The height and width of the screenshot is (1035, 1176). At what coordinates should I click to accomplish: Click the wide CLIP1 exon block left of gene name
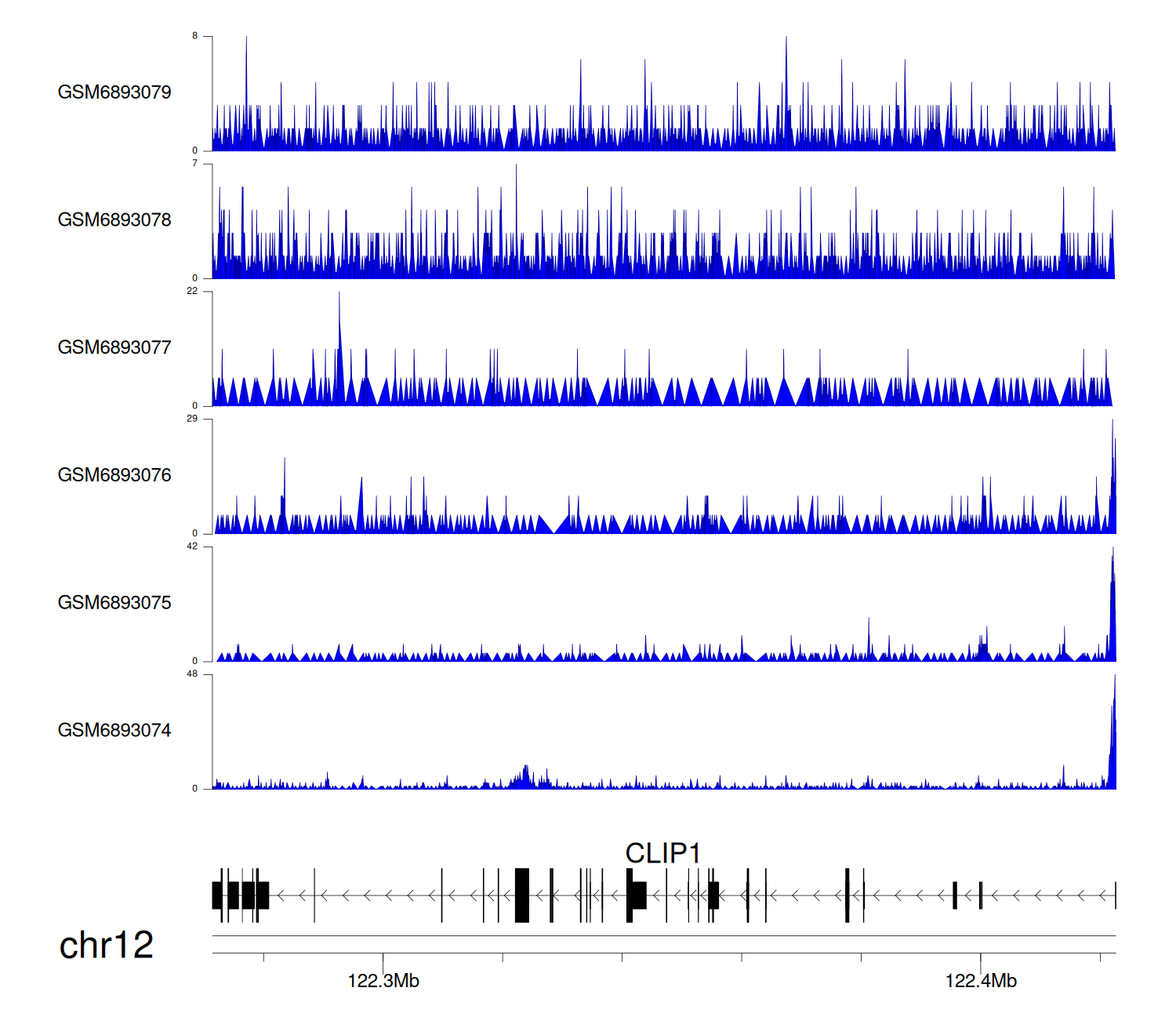522,895
